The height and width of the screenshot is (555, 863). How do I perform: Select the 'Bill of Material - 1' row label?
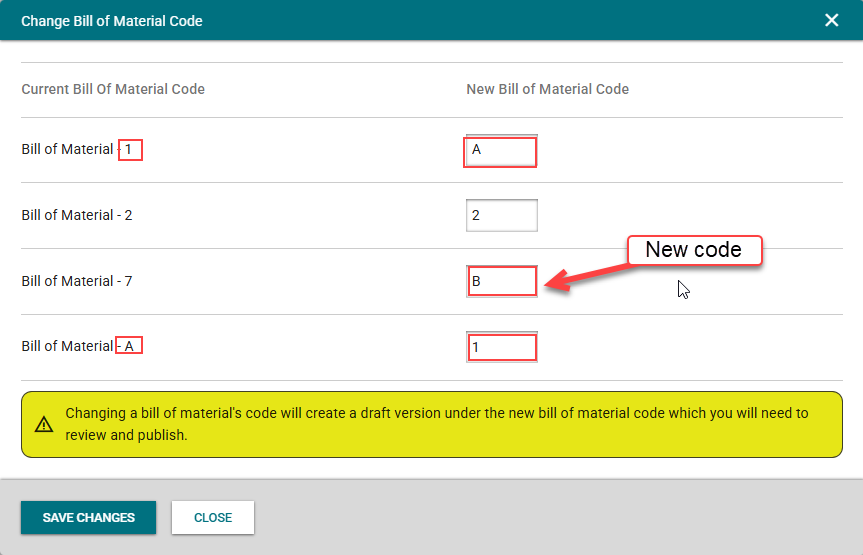pyautogui.click(x=68, y=149)
